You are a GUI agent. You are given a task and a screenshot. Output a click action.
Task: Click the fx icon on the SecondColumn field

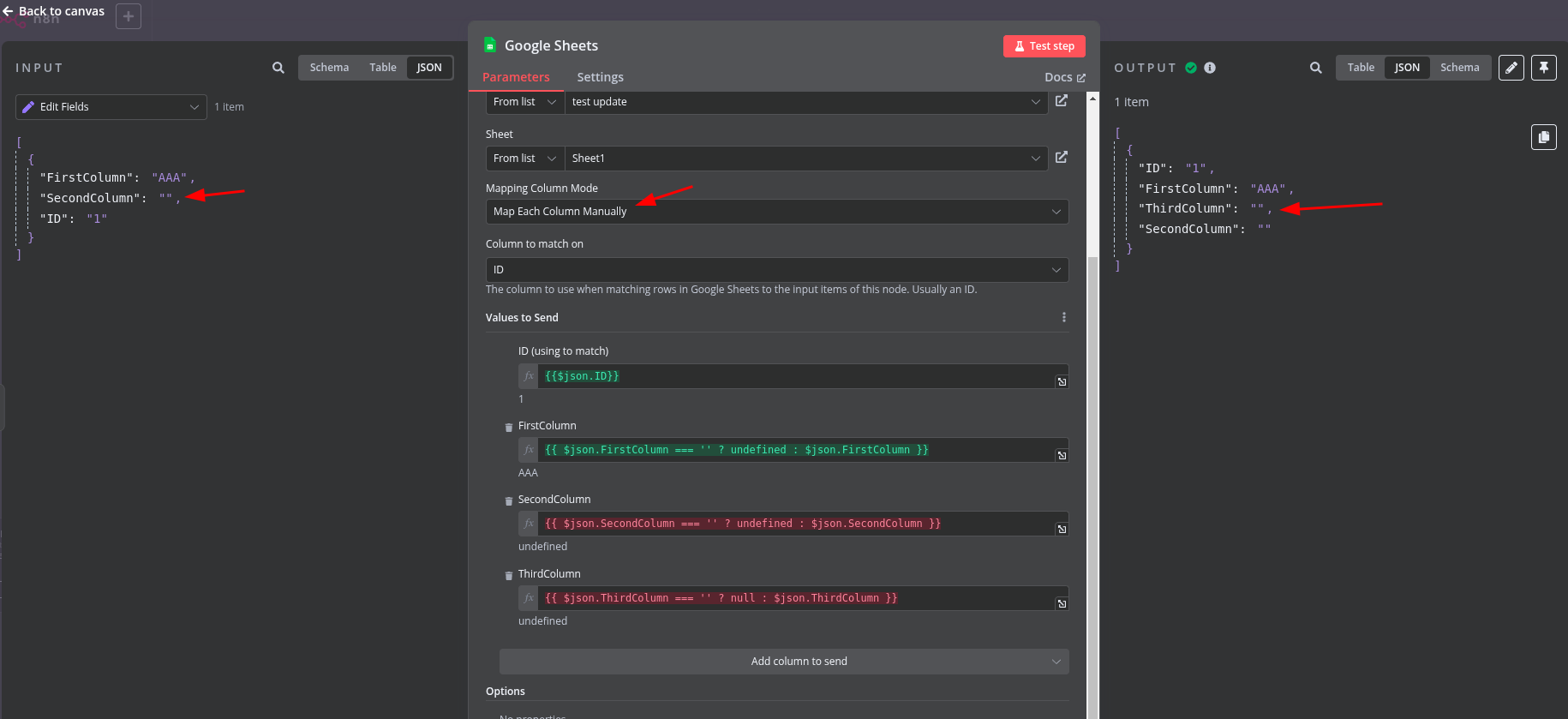(x=529, y=524)
